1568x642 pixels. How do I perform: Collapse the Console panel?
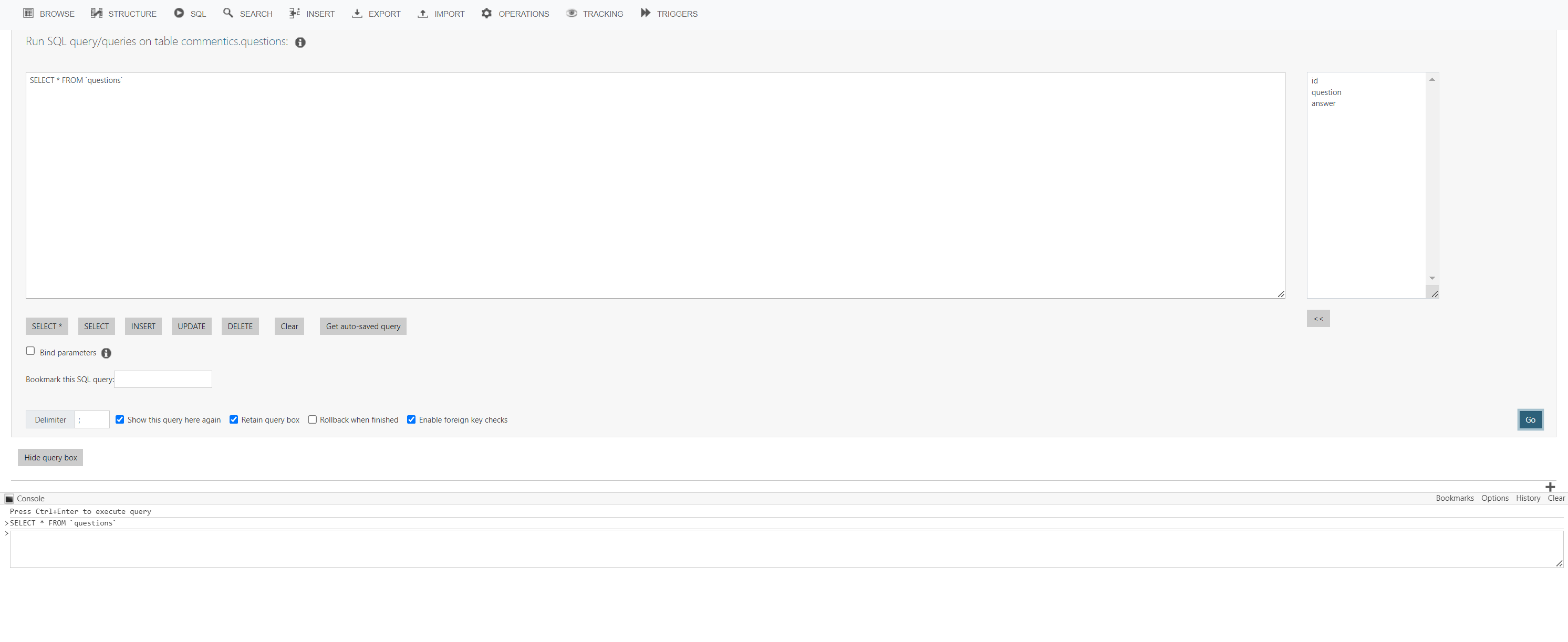[x=8, y=498]
